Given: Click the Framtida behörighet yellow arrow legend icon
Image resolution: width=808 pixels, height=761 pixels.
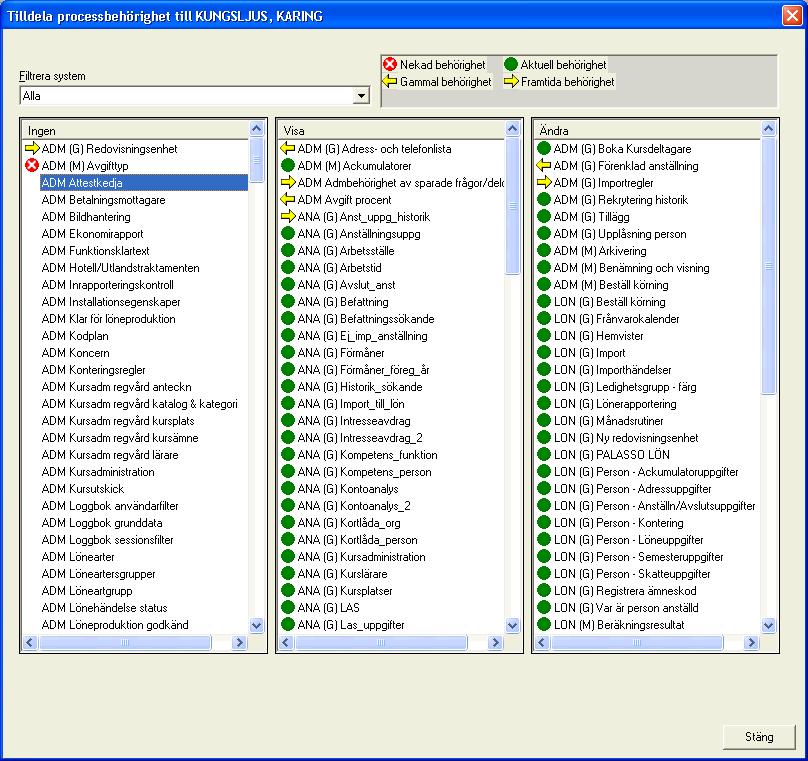Looking at the screenshot, I should (511, 81).
